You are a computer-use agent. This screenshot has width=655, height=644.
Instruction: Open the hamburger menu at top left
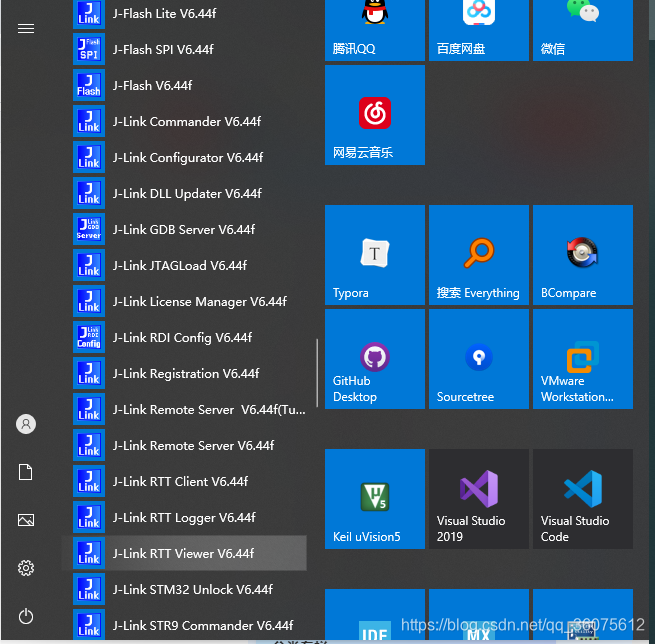tap(26, 28)
